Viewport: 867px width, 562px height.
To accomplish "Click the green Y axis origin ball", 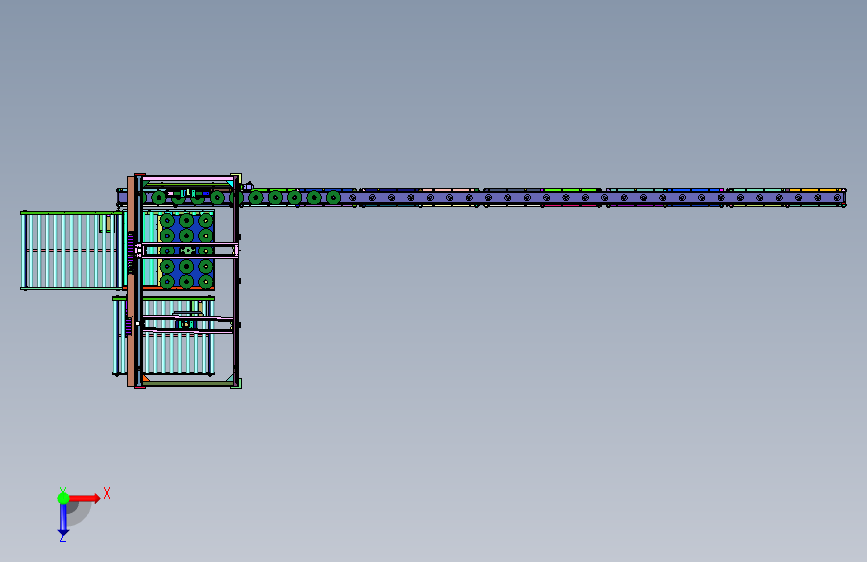I will (63, 498).
